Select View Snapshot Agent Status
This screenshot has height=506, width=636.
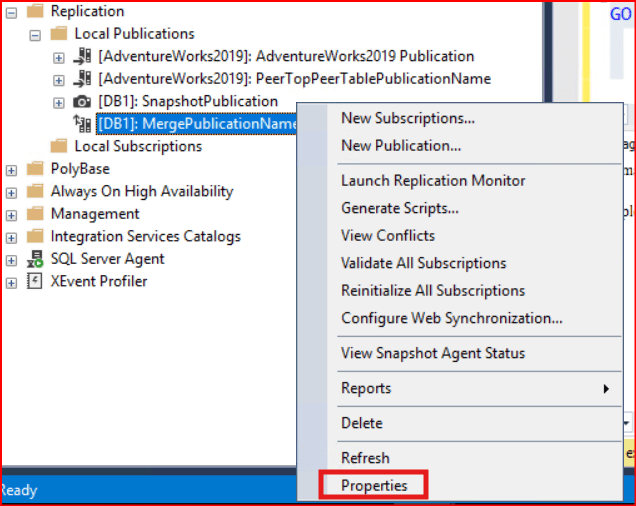[432, 353]
